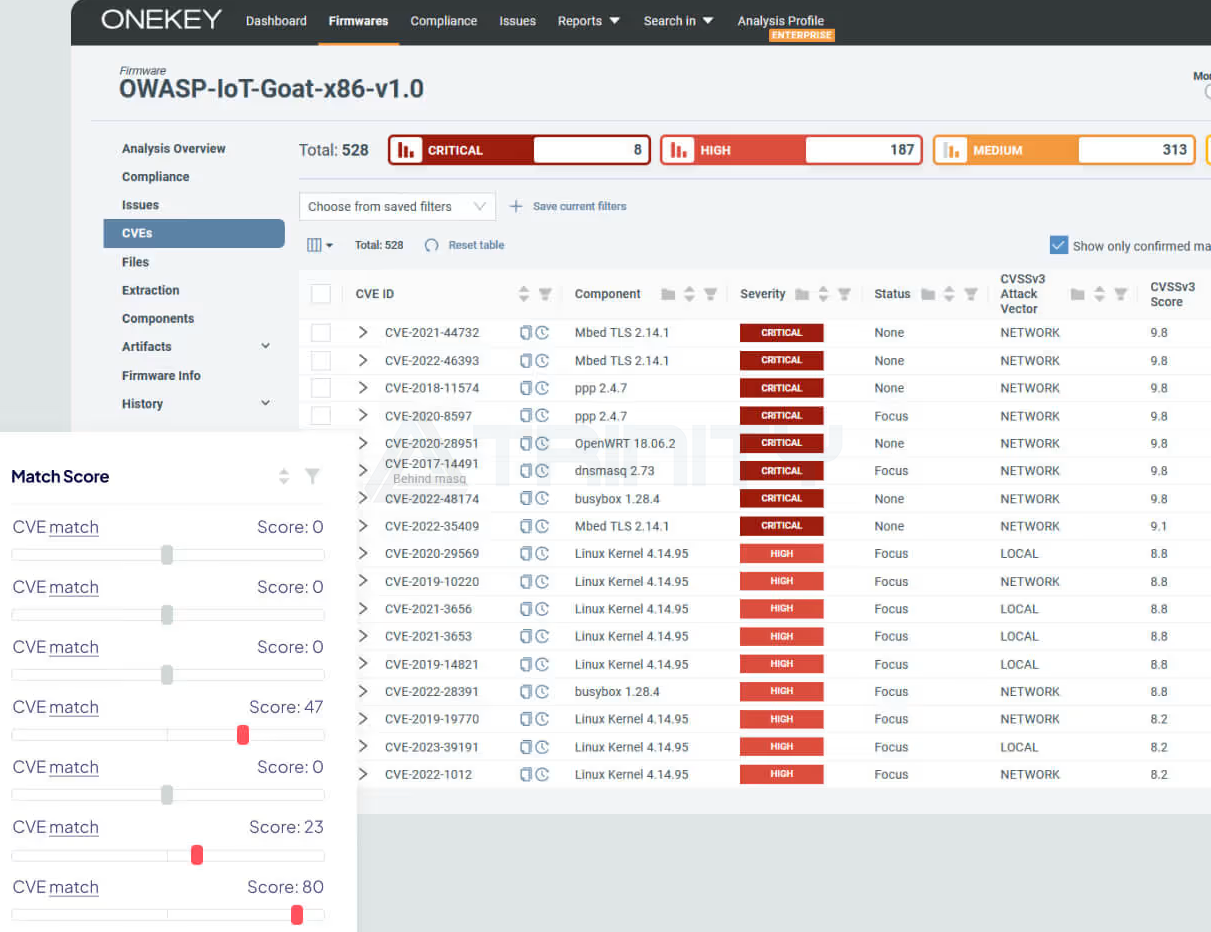Expand the Artifacts sidebar section
This screenshot has height=932, width=1211.
pyautogui.click(x=265, y=347)
